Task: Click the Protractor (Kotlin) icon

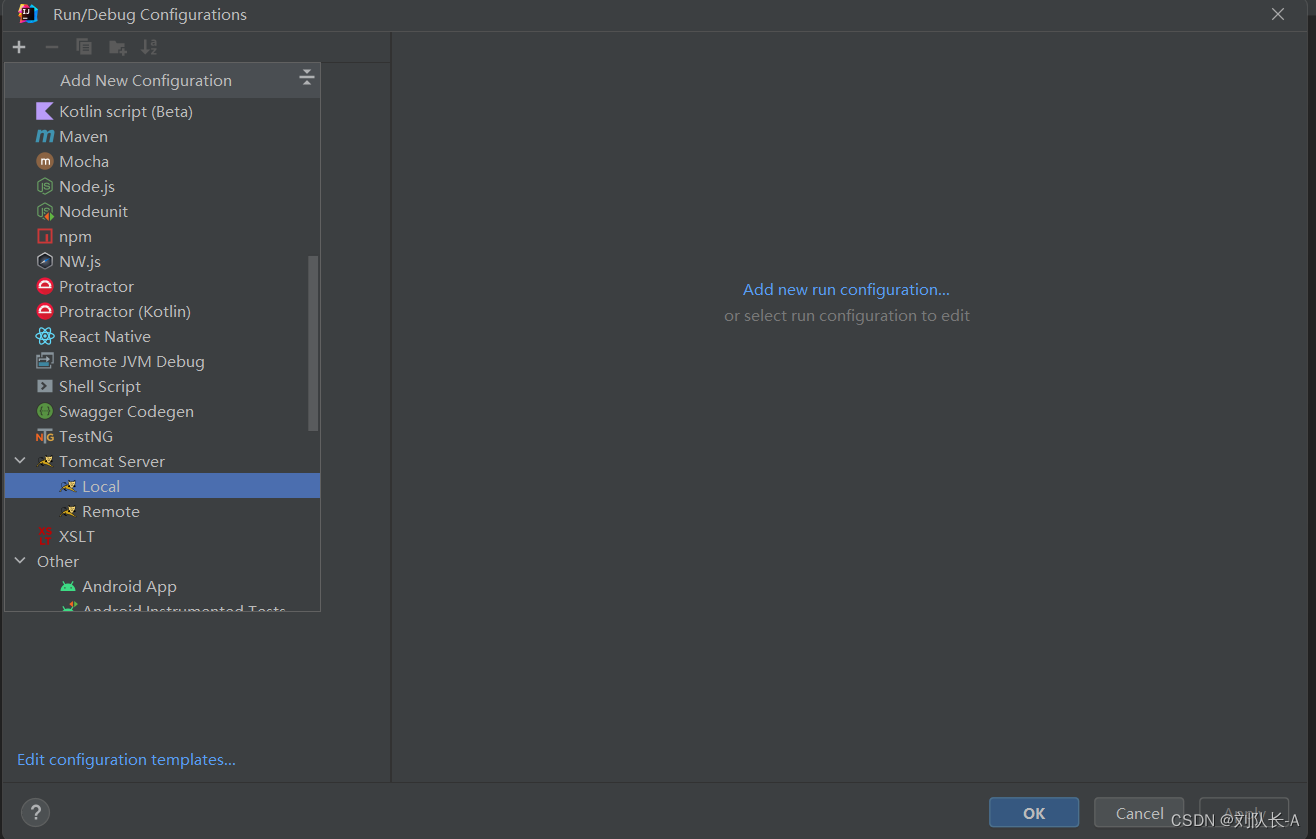Action: coord(44,311)
